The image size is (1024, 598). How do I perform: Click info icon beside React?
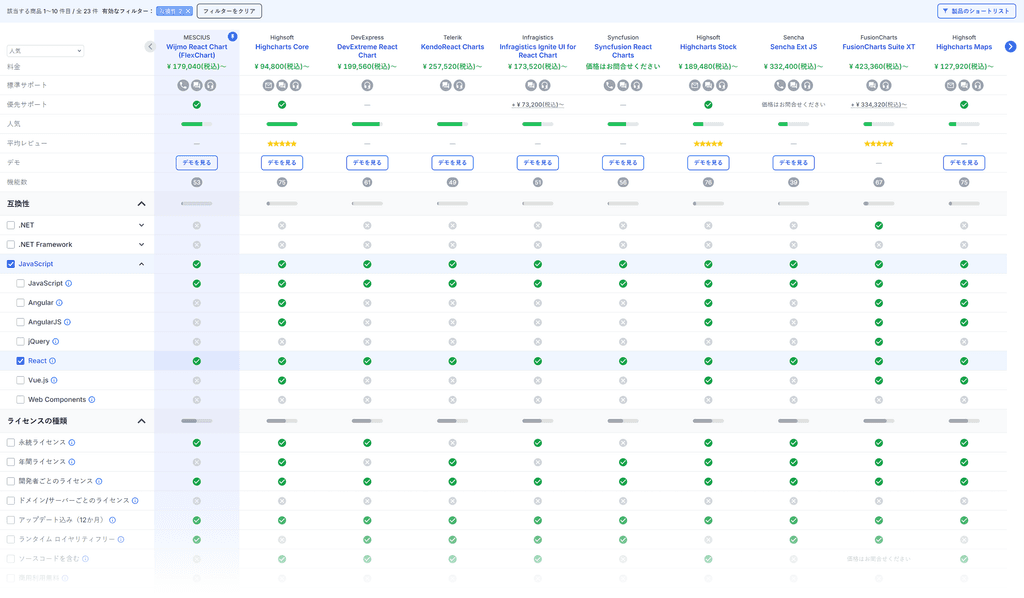(52, 361)
